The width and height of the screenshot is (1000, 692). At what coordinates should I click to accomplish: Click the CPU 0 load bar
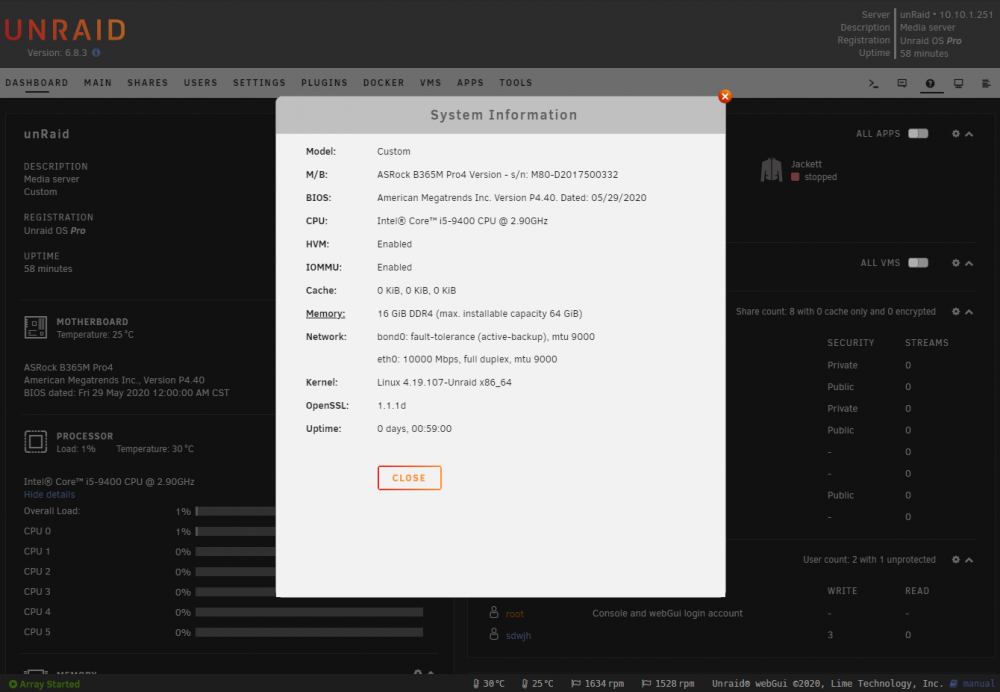point(309,531)
